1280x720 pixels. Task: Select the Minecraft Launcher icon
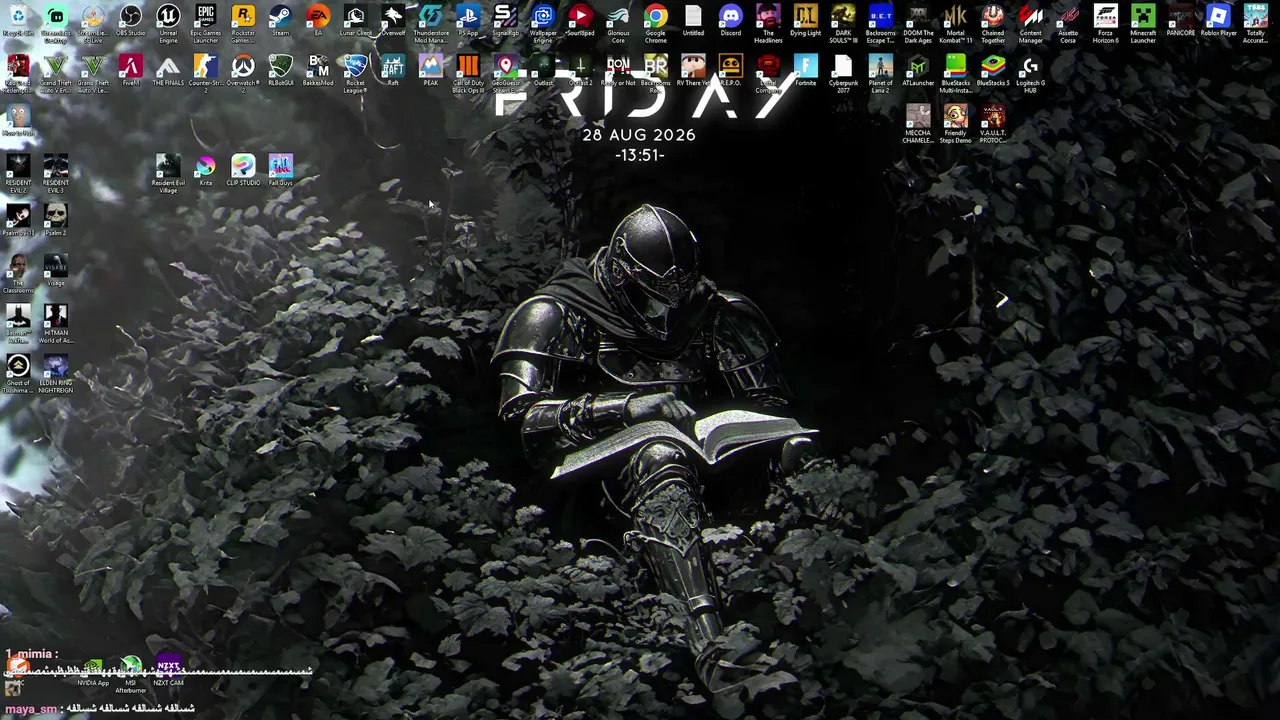tap(1143, 24)
